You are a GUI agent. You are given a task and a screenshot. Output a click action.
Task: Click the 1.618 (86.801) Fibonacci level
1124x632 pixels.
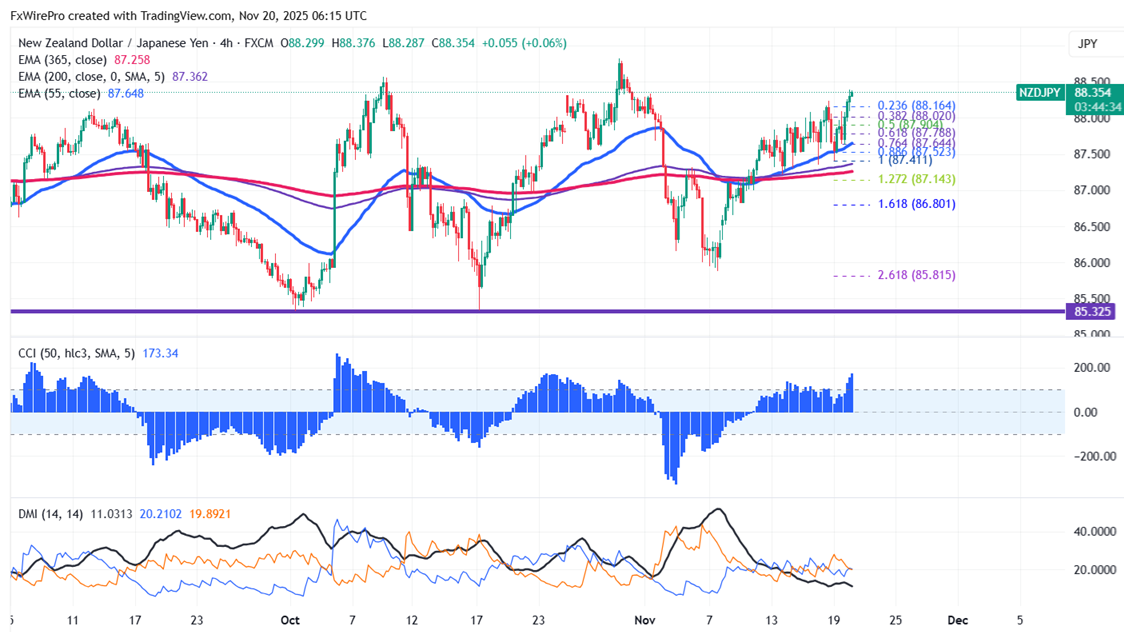pos(916,204)
